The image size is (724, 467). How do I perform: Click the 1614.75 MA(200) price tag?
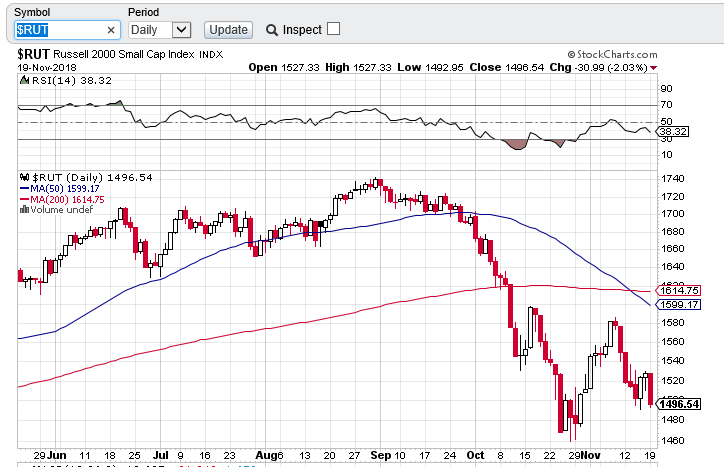(x=678, y=291)
